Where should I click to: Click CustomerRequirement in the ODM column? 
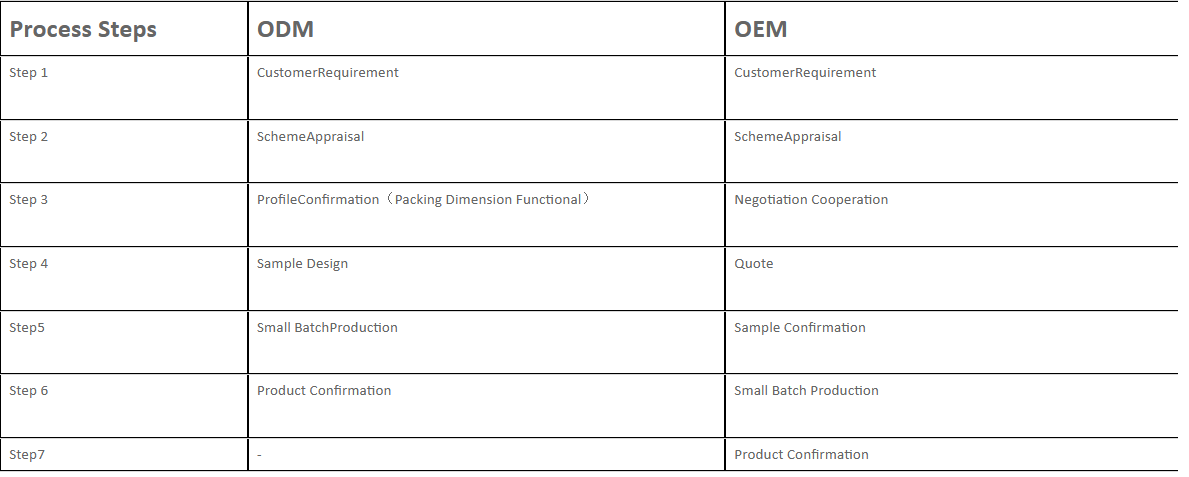327,73
